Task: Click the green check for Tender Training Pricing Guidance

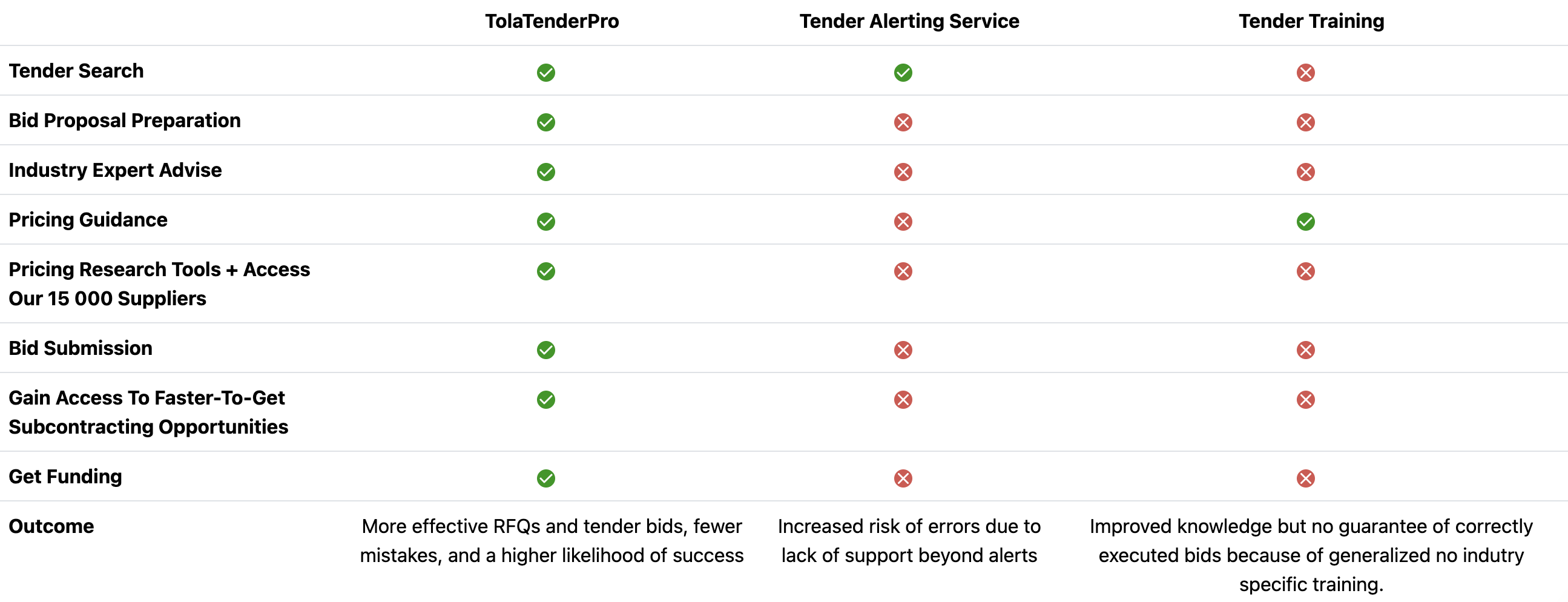Action: 1305,222
